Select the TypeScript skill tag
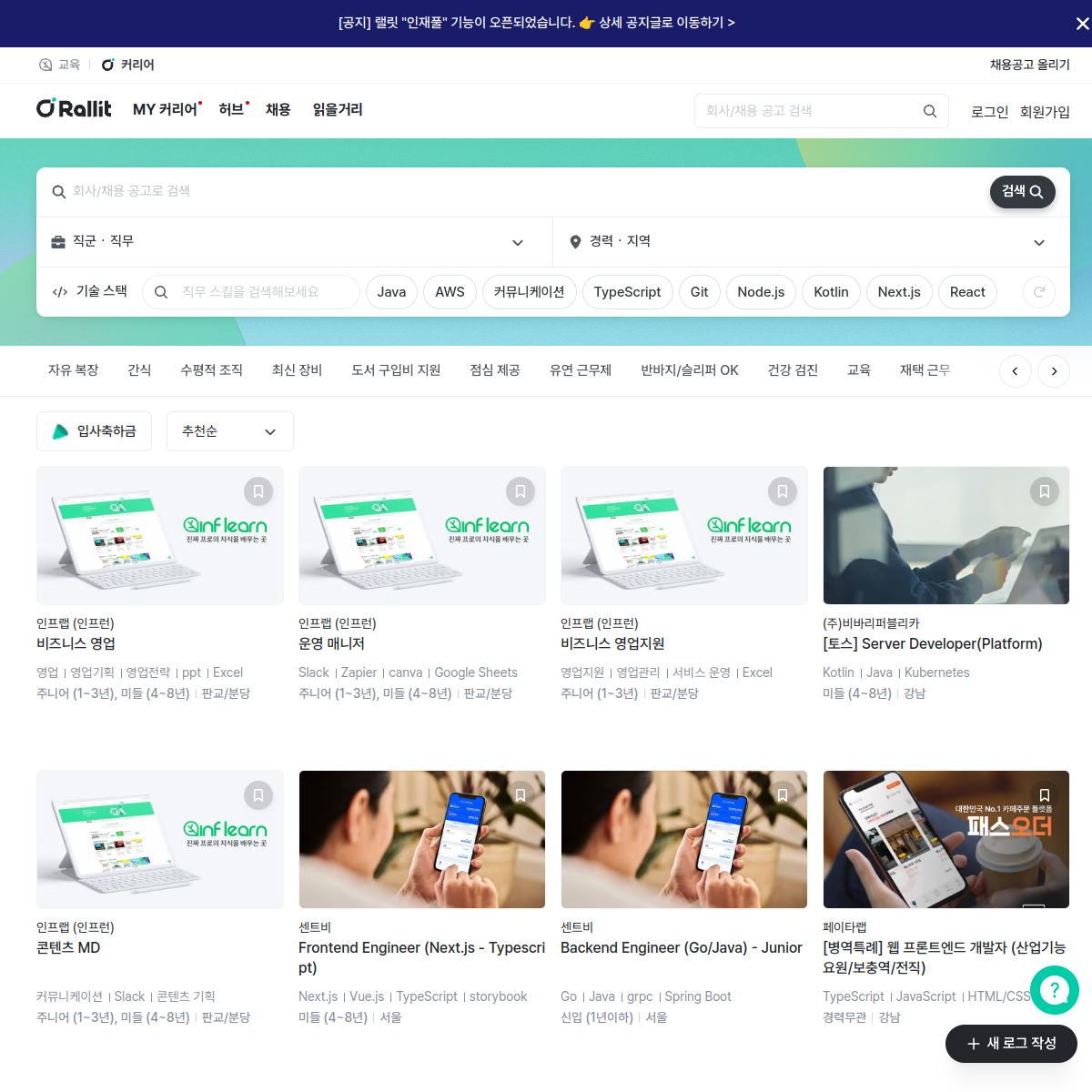This screenshot has height=1092, width=1092. [x=627, y=292]
